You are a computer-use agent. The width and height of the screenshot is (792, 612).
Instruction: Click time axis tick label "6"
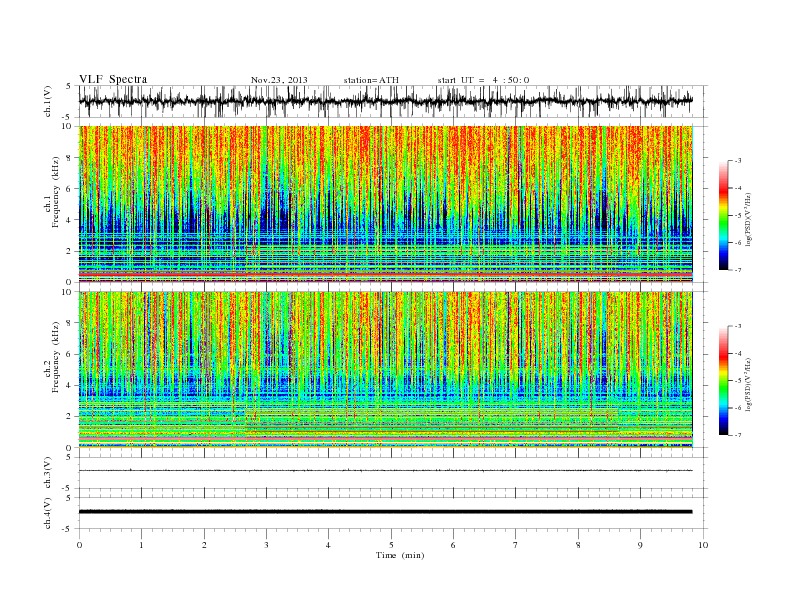click(x=453, y=545)
